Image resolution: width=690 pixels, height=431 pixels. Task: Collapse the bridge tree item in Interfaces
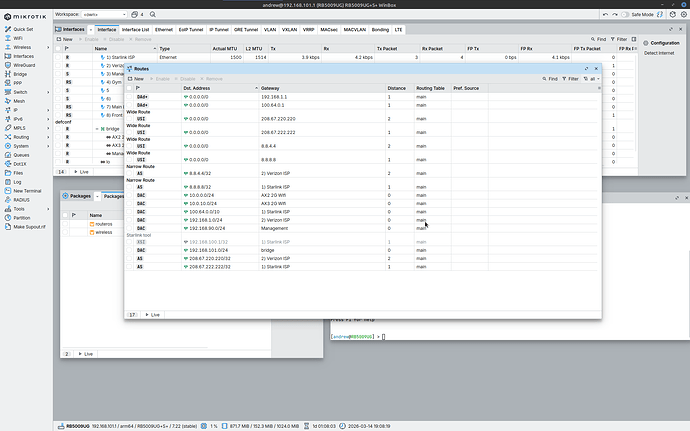click(x=97, y=129)
